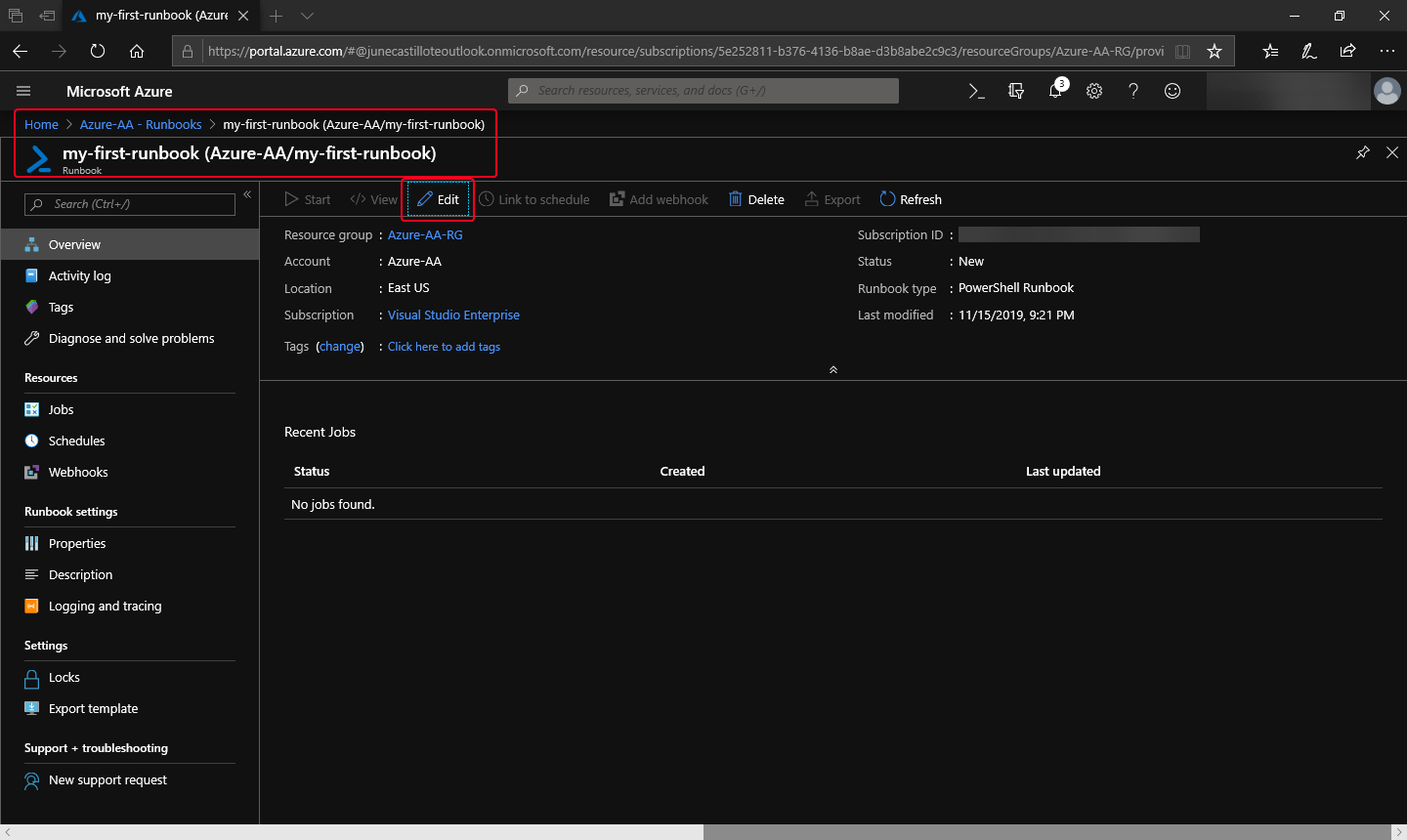
Task: Toggle the favorites star in the address bar
Action: (1215, 51)
